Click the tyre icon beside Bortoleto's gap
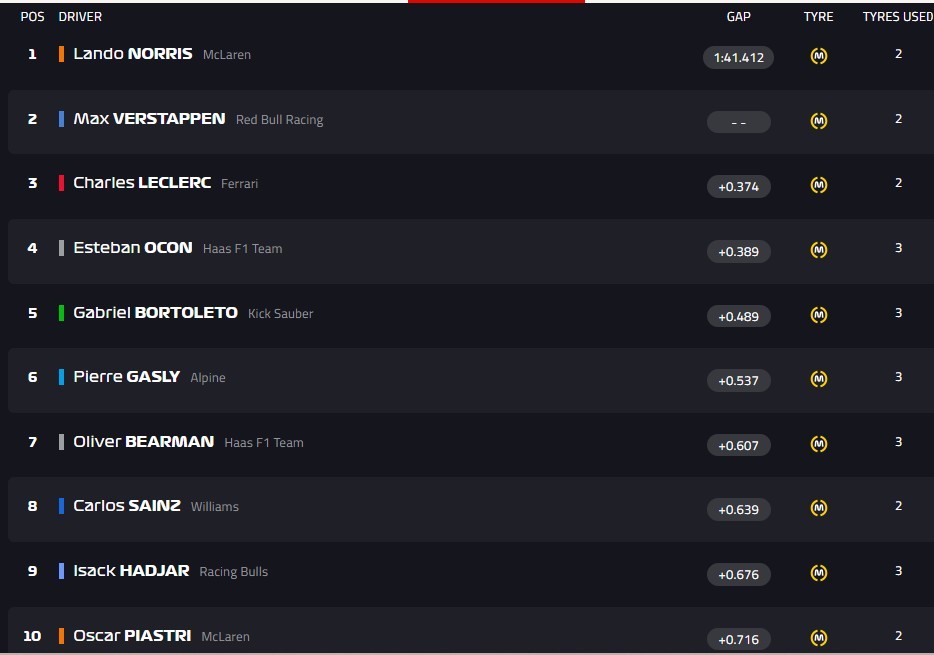This screenshot has width=934, height=655. pos(818,315)
